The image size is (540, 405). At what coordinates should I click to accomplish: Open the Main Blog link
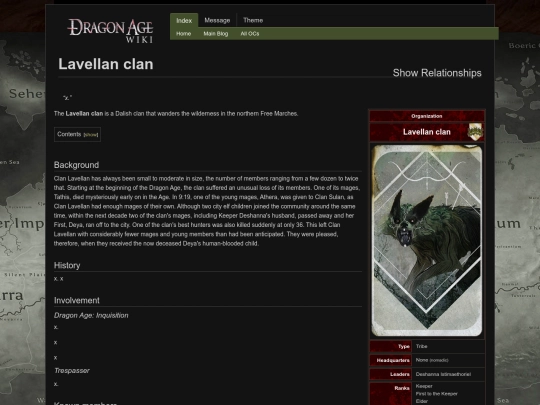pos(216,34)
